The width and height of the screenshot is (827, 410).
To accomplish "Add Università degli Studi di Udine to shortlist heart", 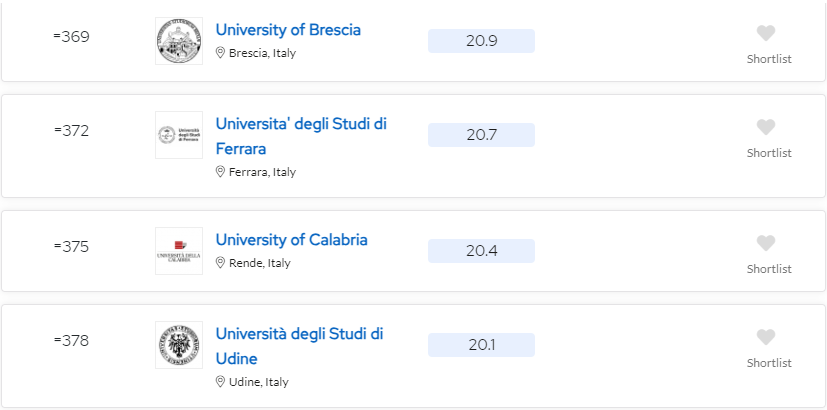I will click(766, 337).
